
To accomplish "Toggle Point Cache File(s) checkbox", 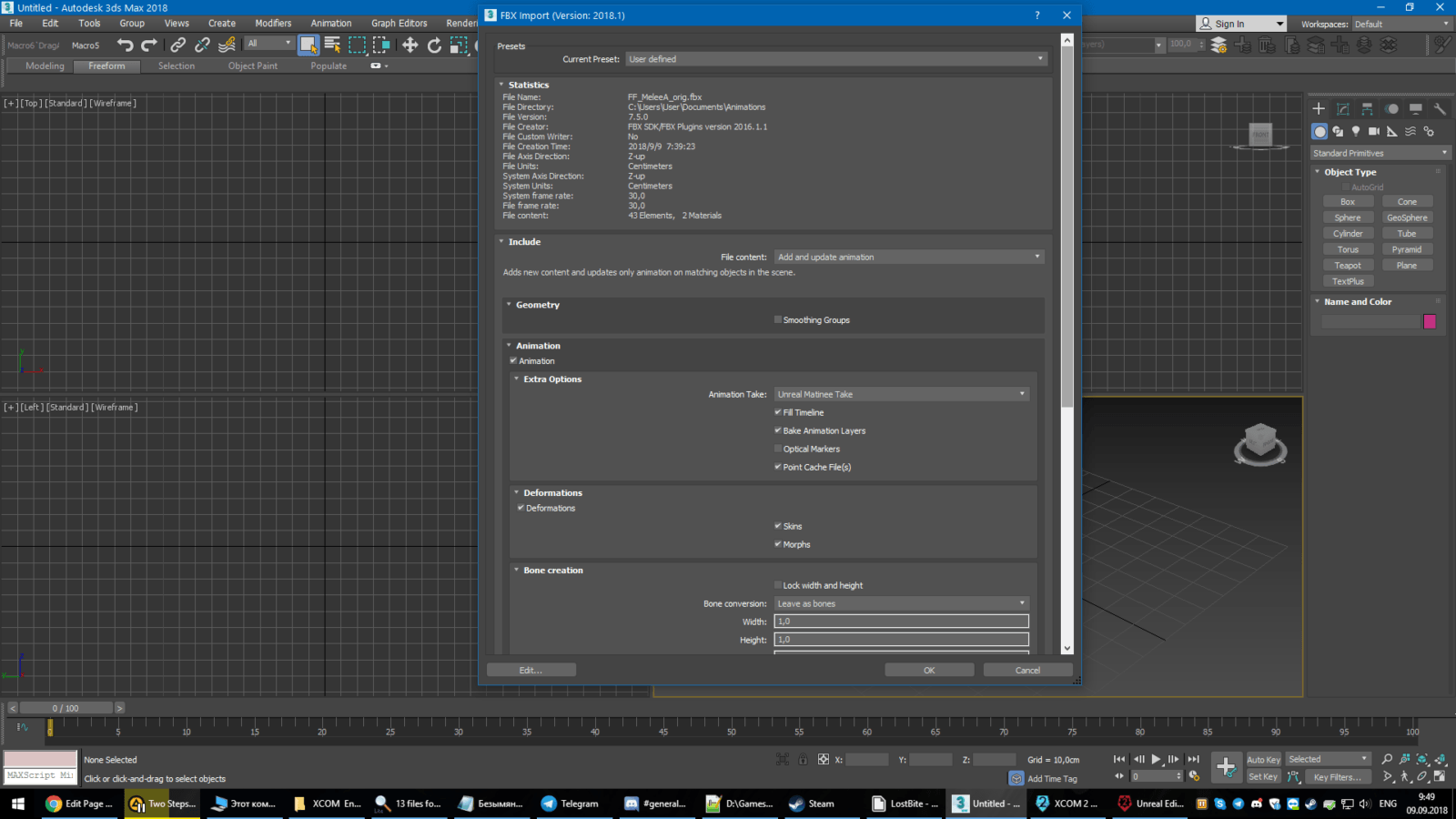I will point(778,467).
